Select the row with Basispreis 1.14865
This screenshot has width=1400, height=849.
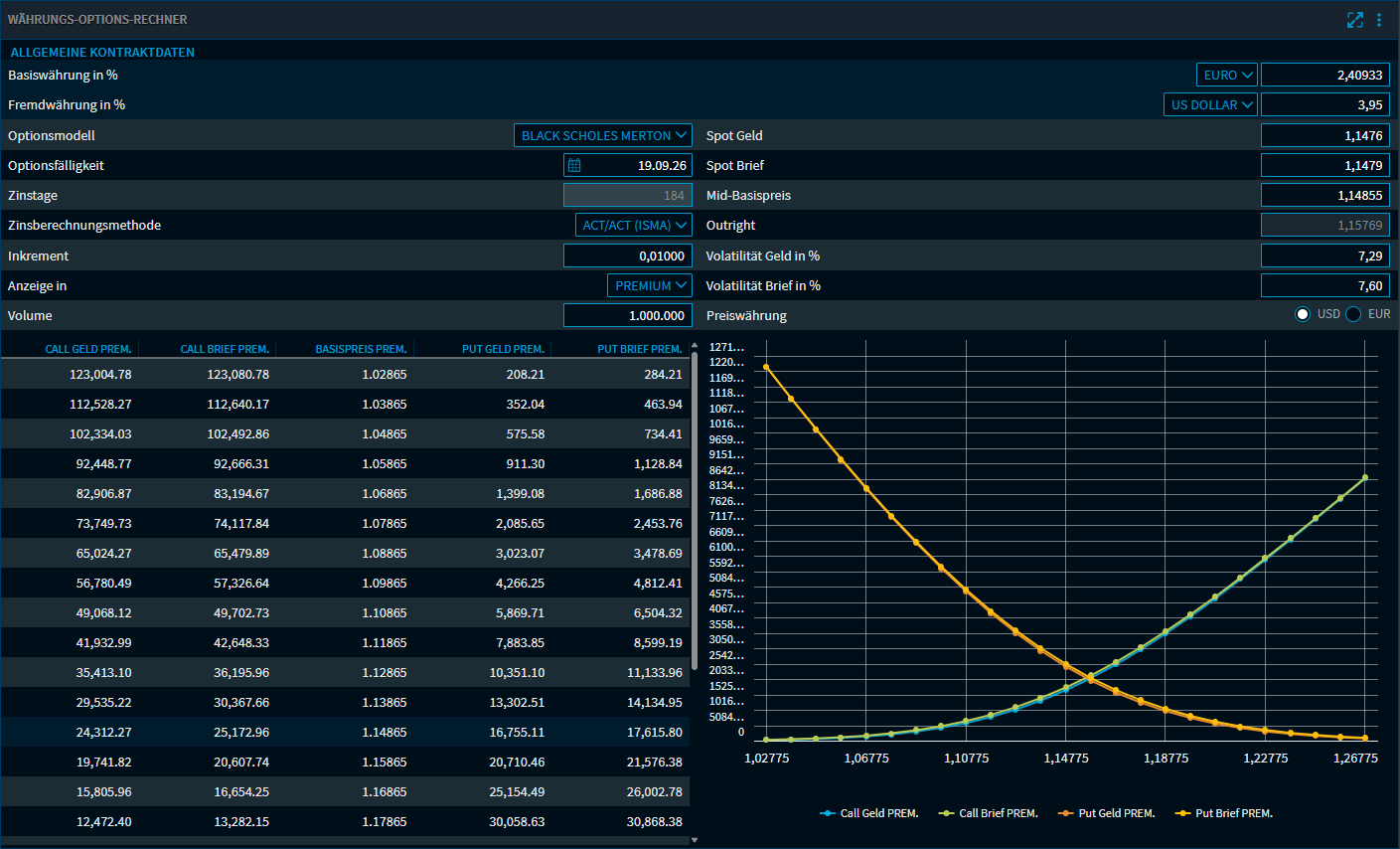pos(348,732)
